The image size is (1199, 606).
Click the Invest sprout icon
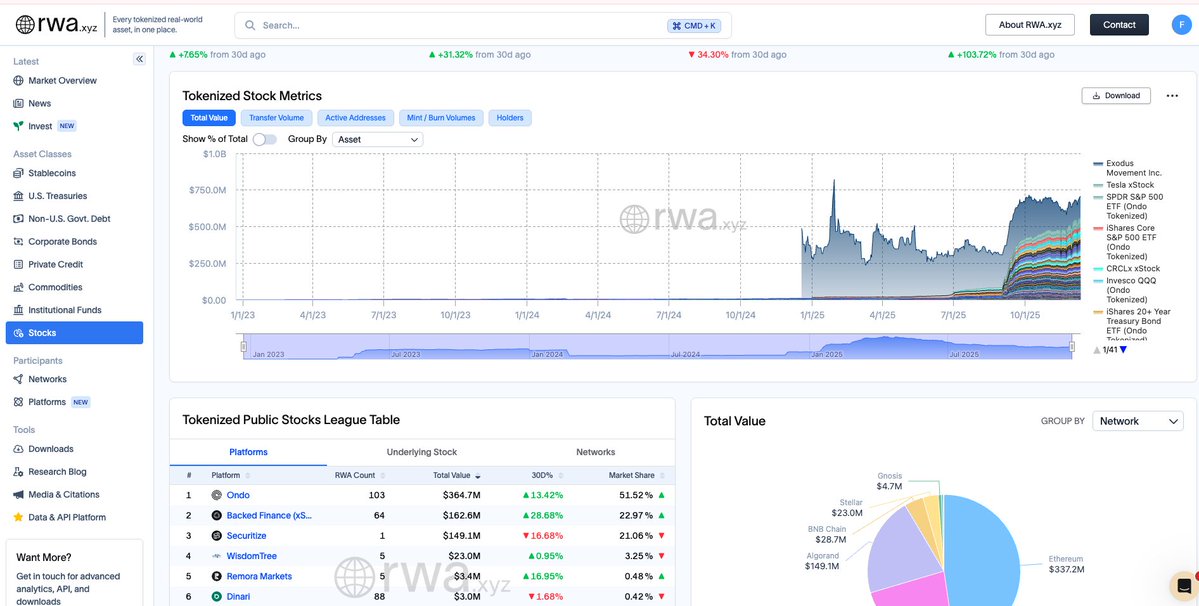tap(18, 126)
